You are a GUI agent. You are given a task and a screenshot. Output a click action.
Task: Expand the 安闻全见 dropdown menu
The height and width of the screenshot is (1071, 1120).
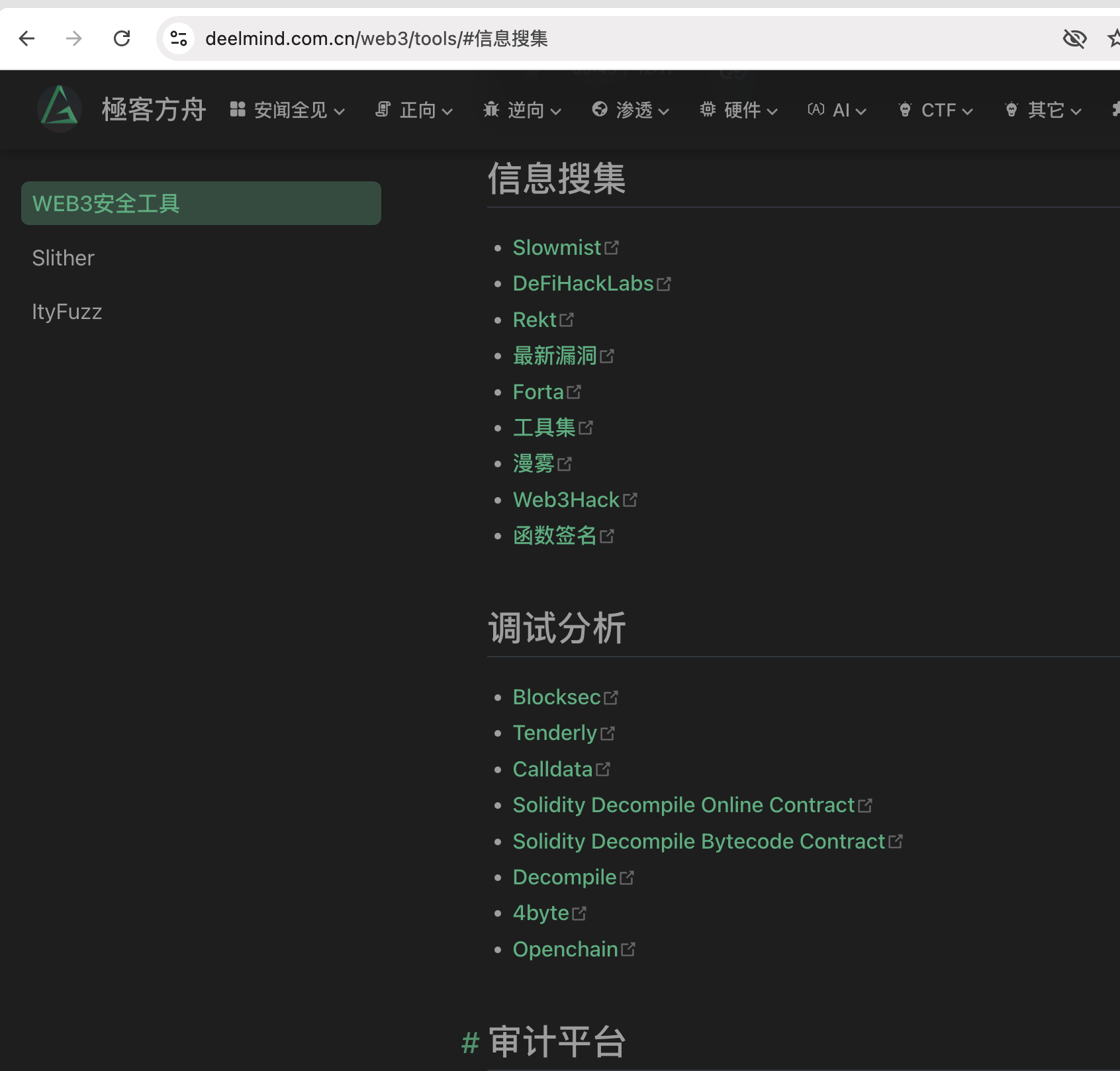coord(287,110)
